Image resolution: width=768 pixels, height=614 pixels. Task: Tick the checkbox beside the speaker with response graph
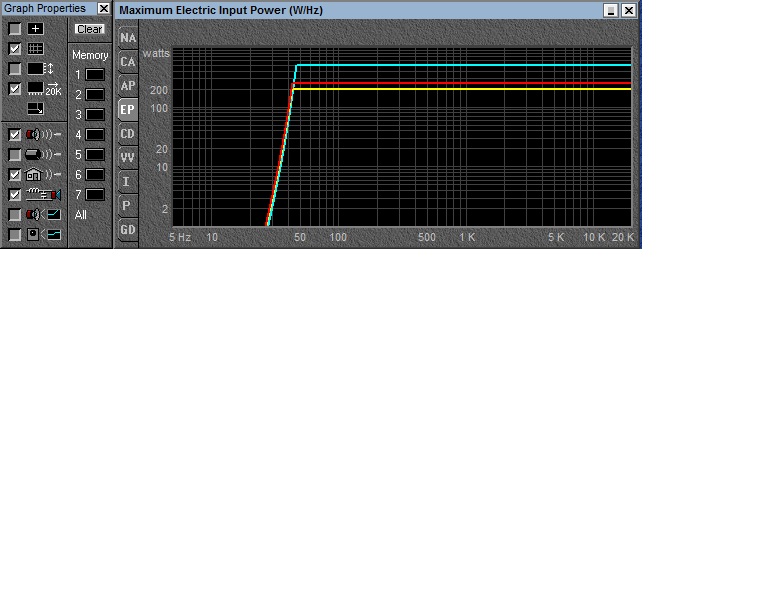click(x=15, y=215)
